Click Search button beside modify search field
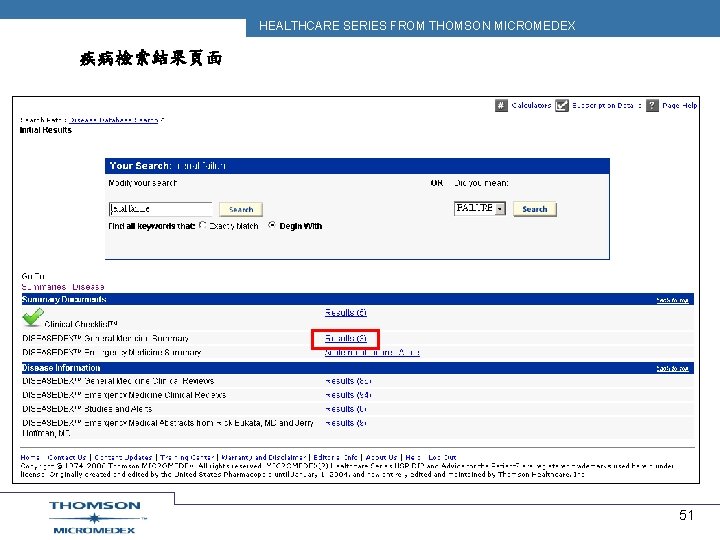This screenshot has width=720, height=540. [241, 209]
